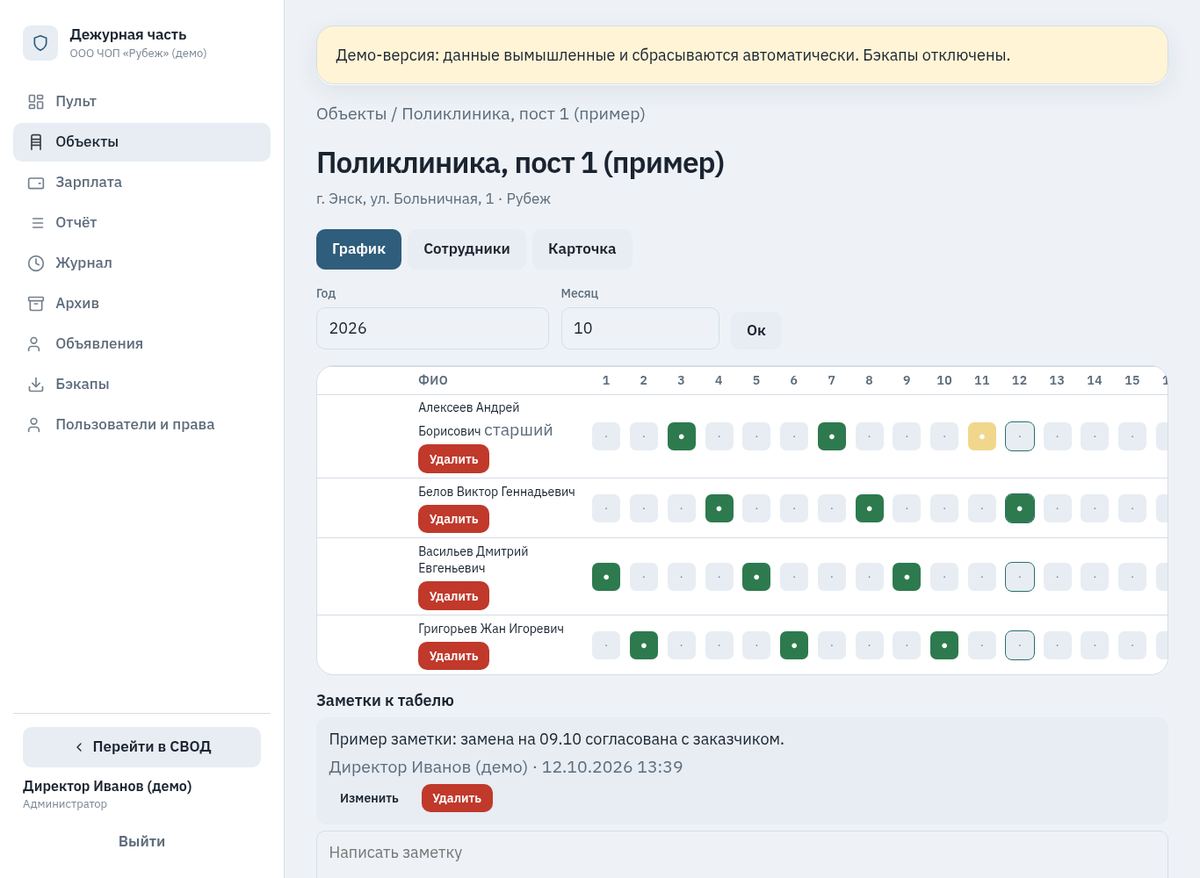Toggle Григорьев shift on day 10
The width and height of the screenshot is (1200, 878).
pyautogui.click(x=944, y=645)
